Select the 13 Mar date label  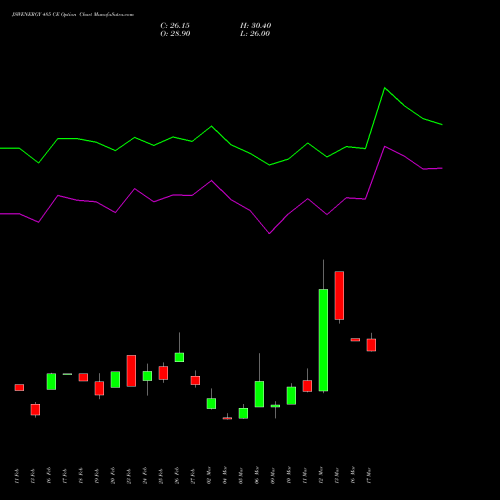337,476
